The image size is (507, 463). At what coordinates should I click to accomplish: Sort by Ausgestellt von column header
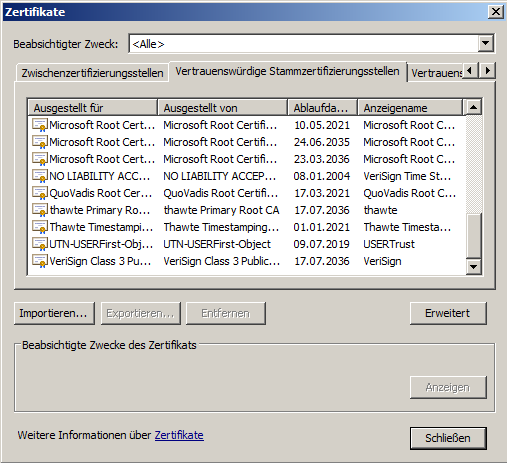(x=223, y=108)
